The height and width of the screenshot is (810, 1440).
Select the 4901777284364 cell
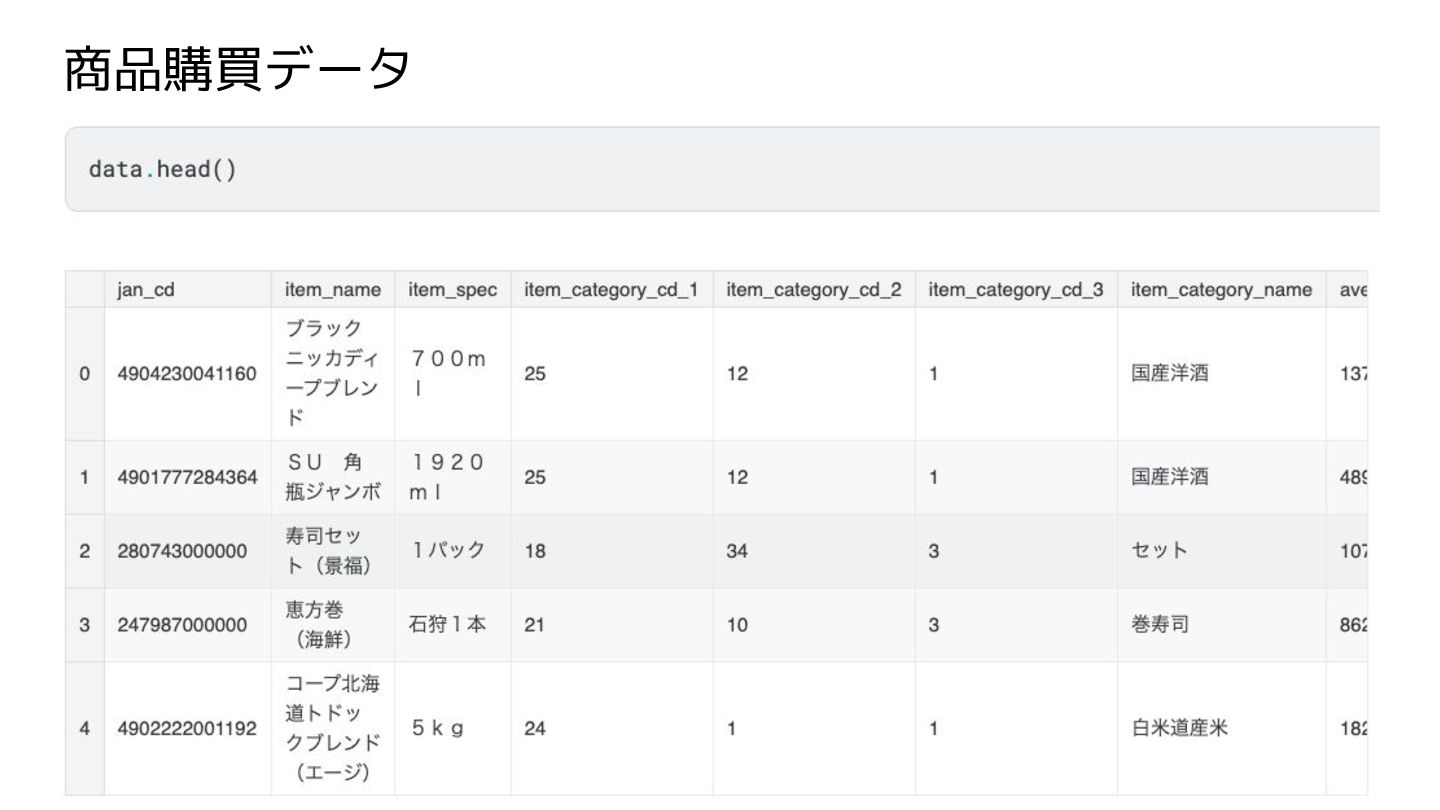(187, 478)
